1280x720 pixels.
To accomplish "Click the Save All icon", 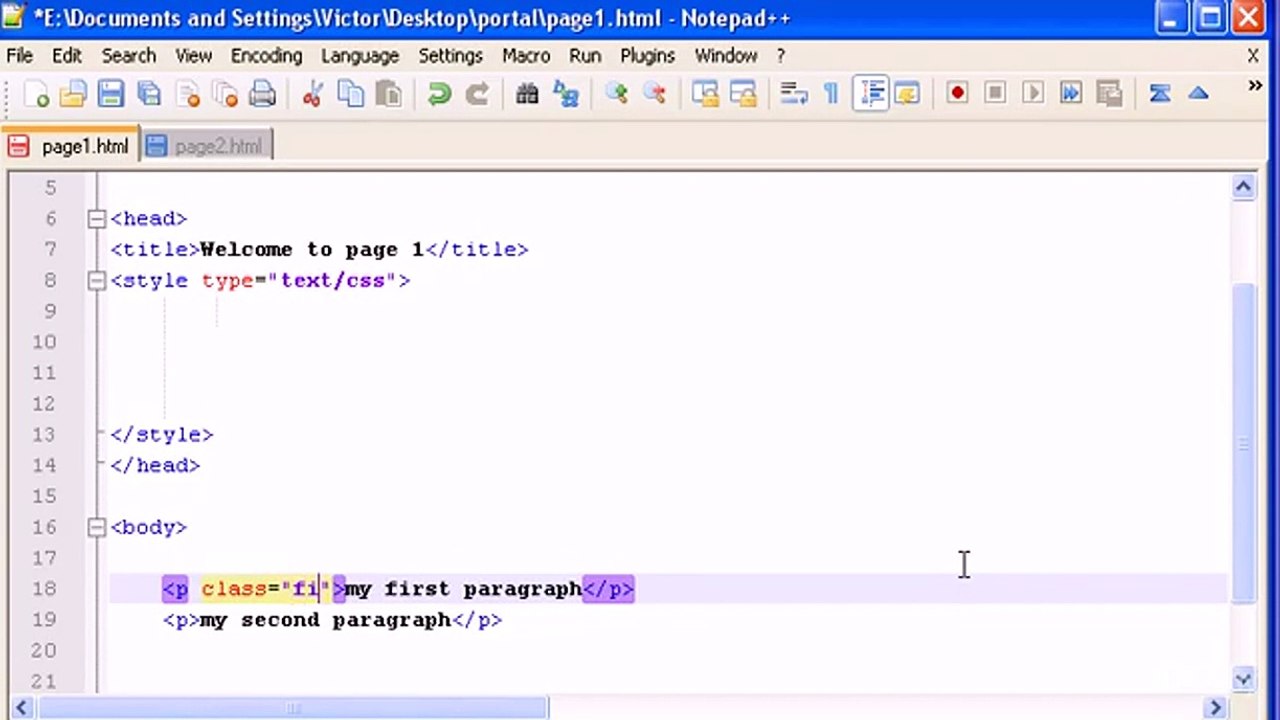I will pyautogui.click(x=149, y=94).
